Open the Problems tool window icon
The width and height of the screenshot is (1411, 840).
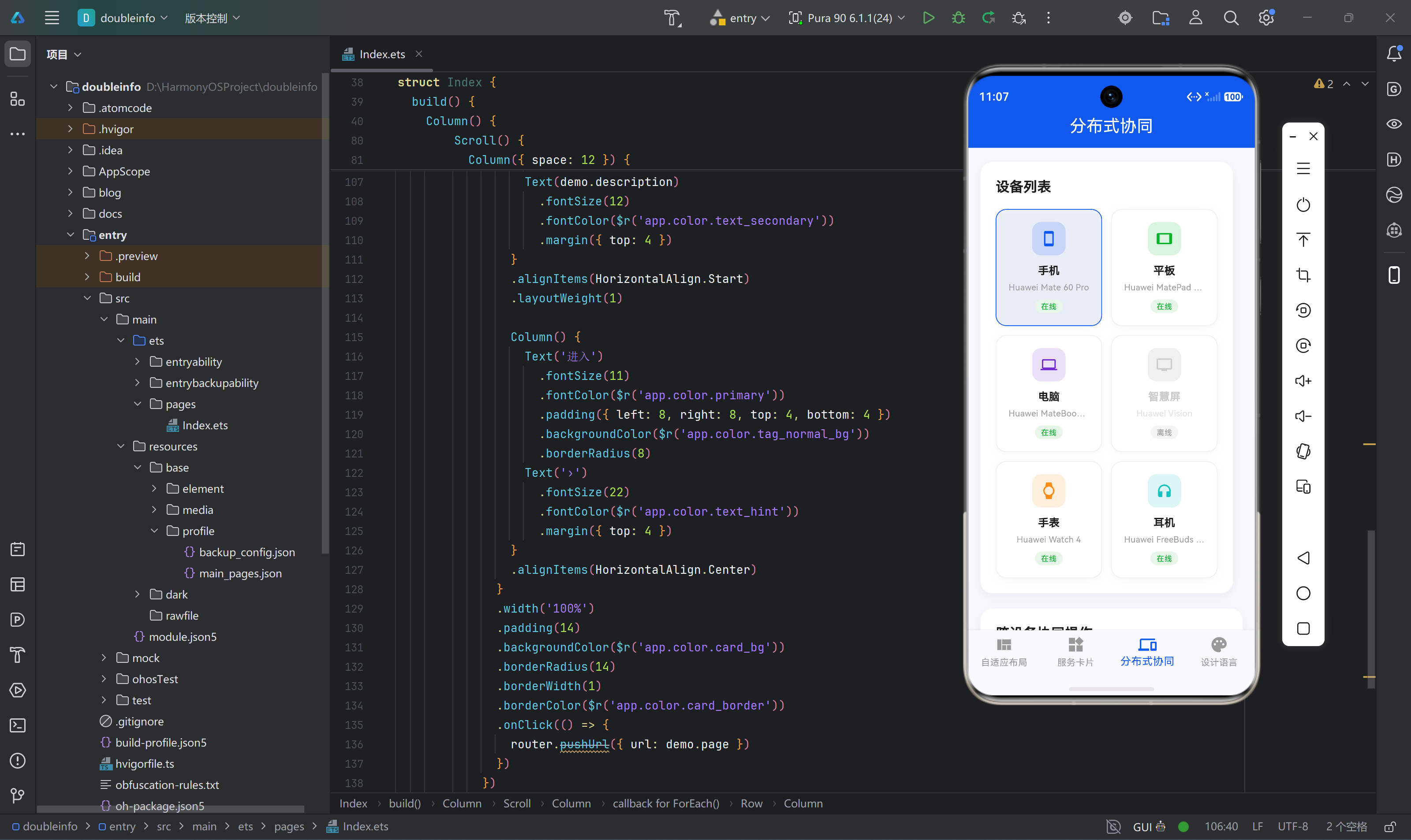coord(18,760)
